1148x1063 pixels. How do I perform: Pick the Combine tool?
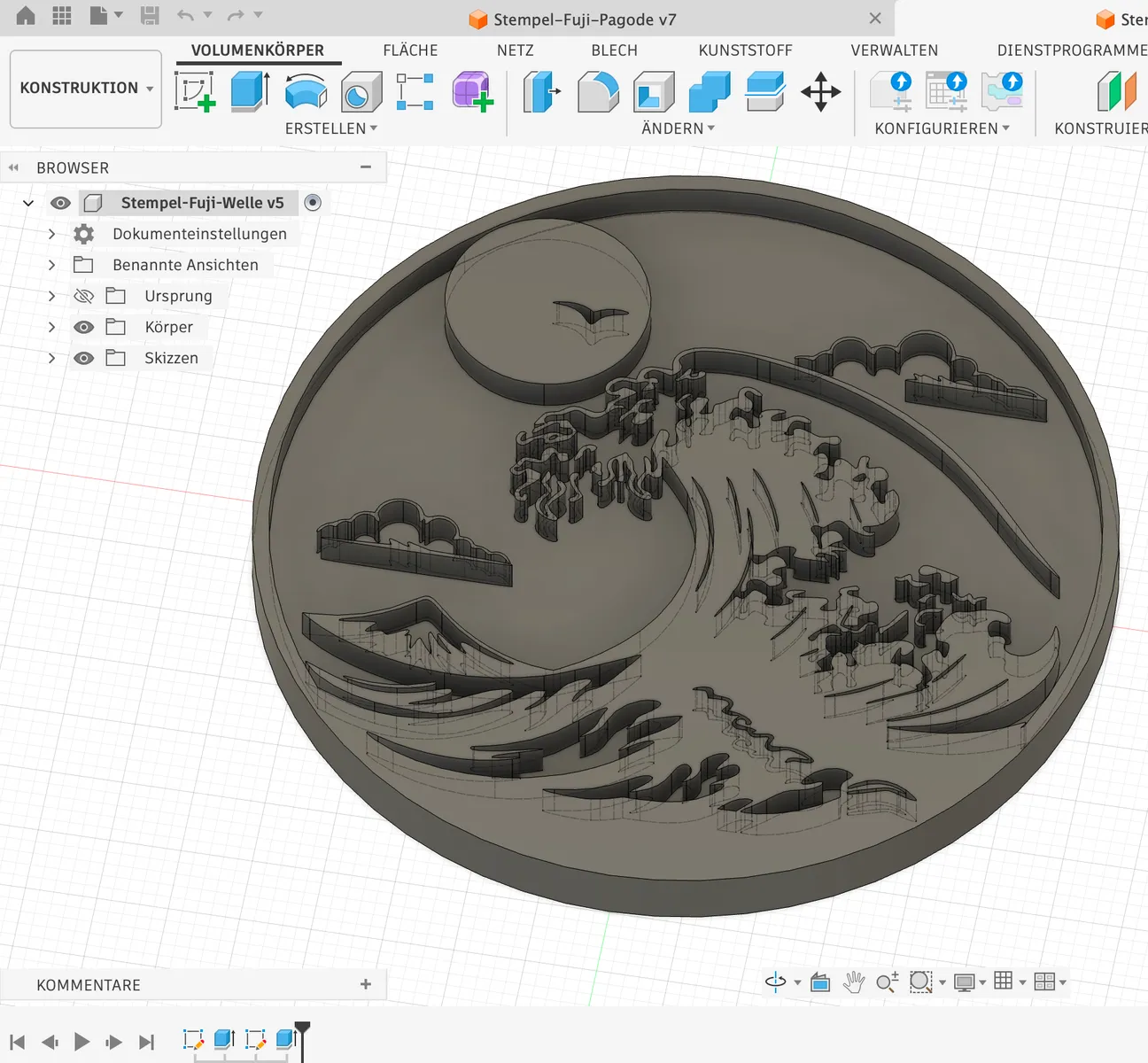[x=710, y=91]
